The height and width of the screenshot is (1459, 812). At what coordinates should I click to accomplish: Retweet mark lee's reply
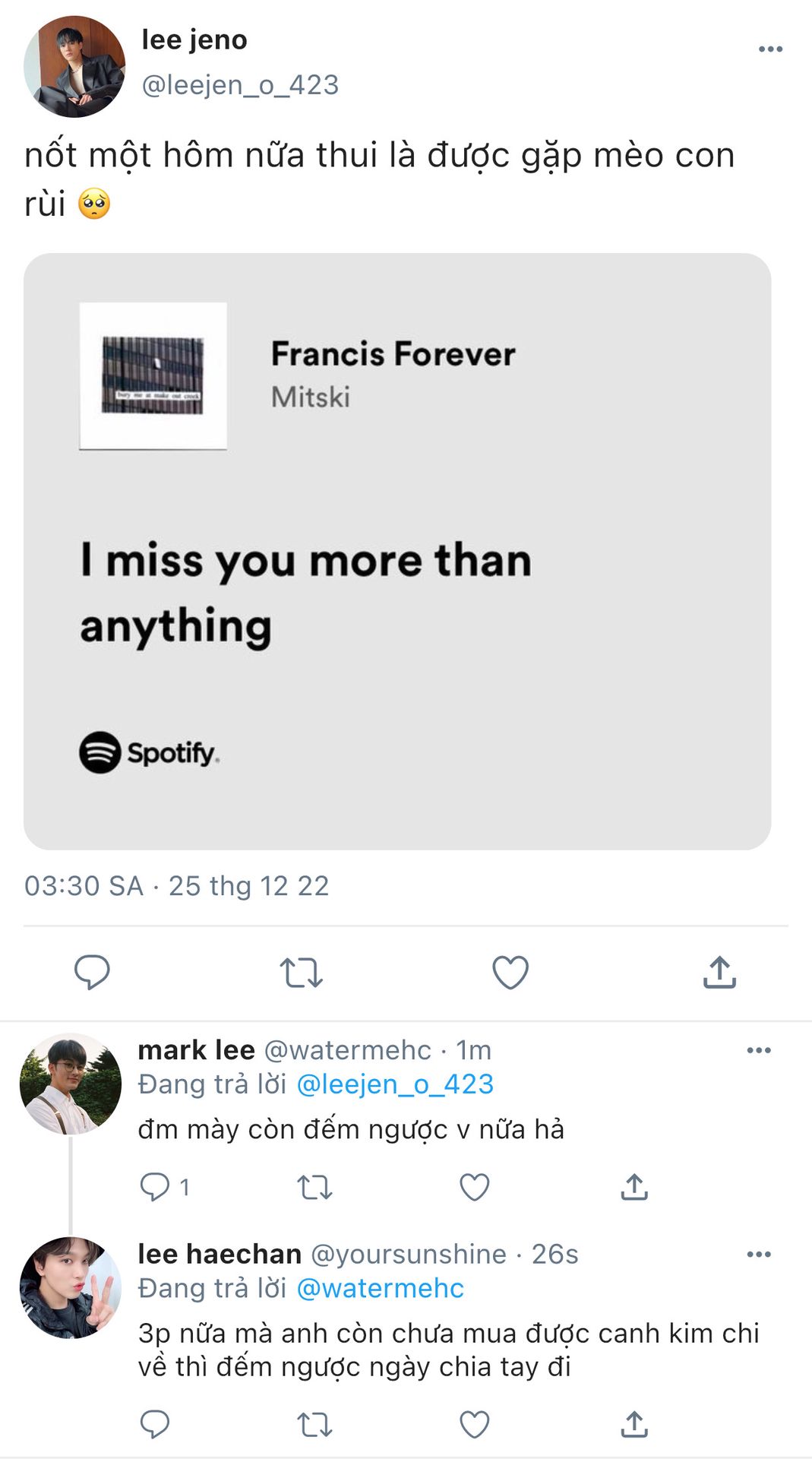[x=314, y=1186]
